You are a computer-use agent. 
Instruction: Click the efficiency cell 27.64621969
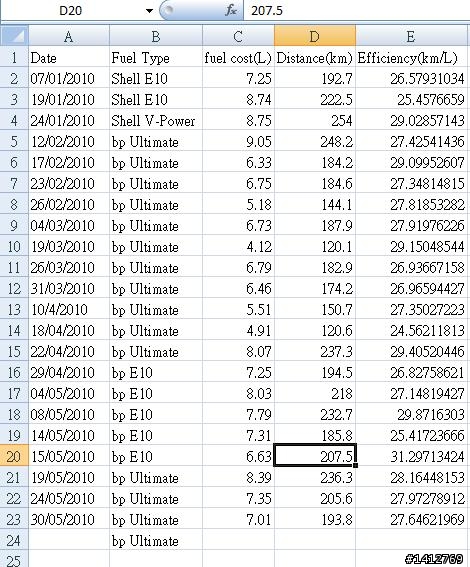point(411,519)
